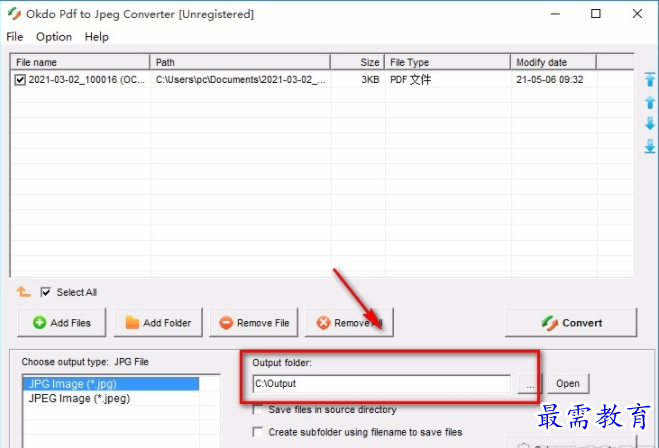Maximize the Okdo converter window
The width and height of the screenshot is (659, 448).
coord(596,14)
